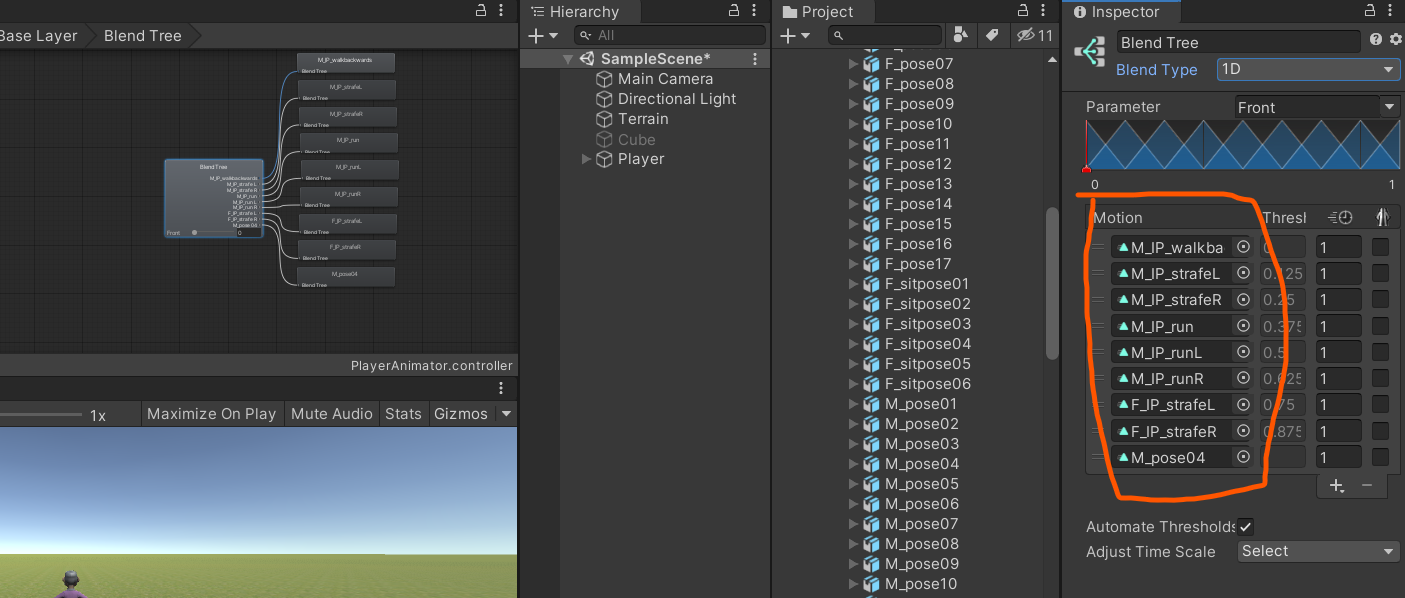Open the Blend Type 1D dropdown
This screenshot has height=598, width=1405.
click(1308, 69)
